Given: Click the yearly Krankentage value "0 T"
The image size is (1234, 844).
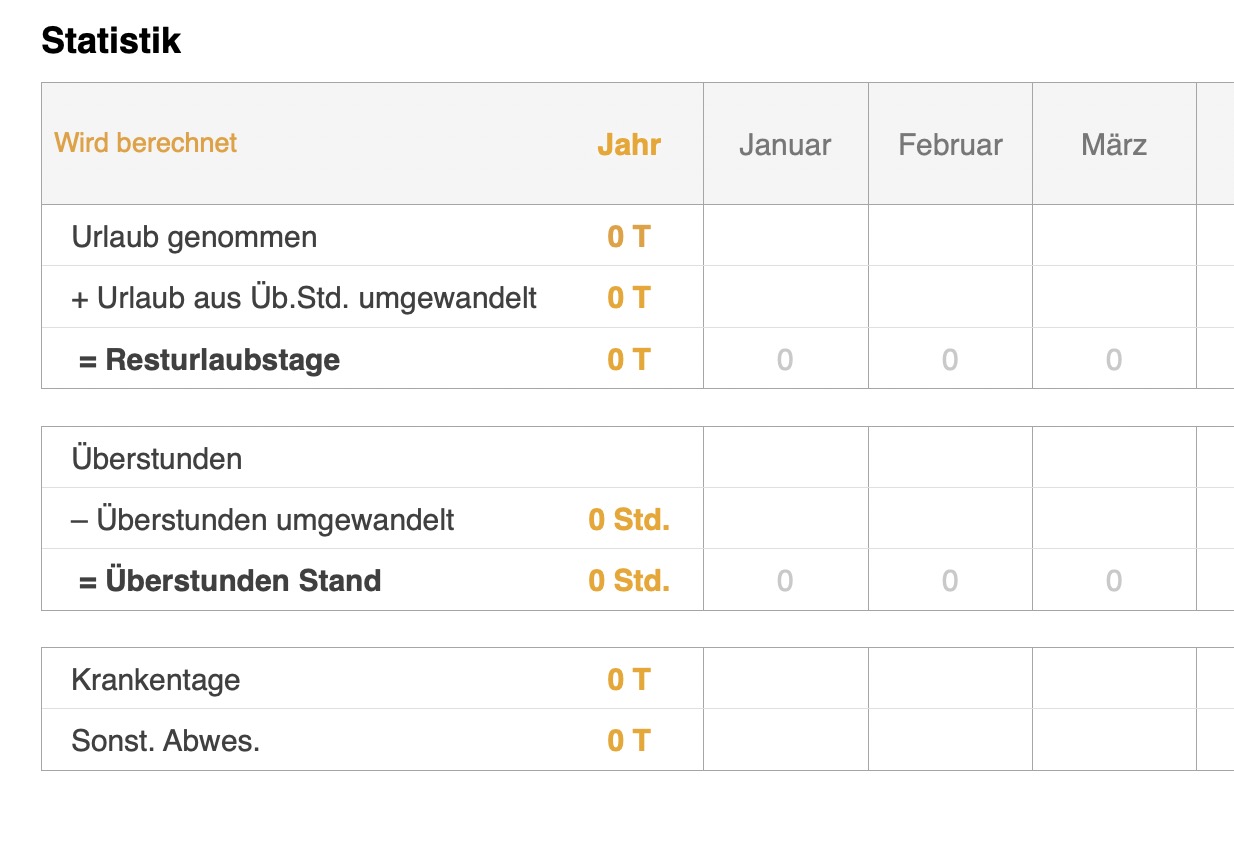Looking at the screenshot, I should point(629,680).
